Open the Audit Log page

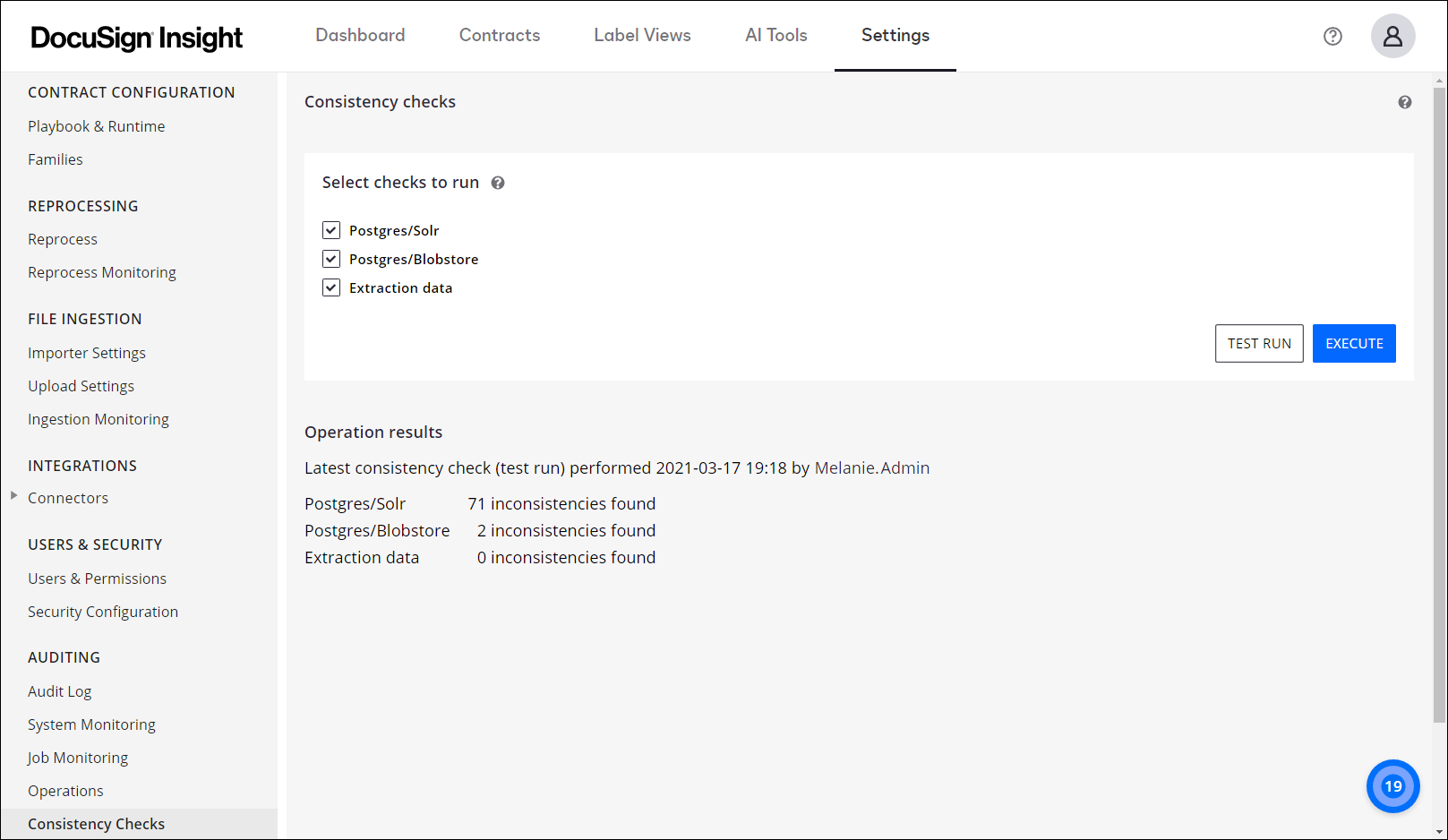pos(59,691)
